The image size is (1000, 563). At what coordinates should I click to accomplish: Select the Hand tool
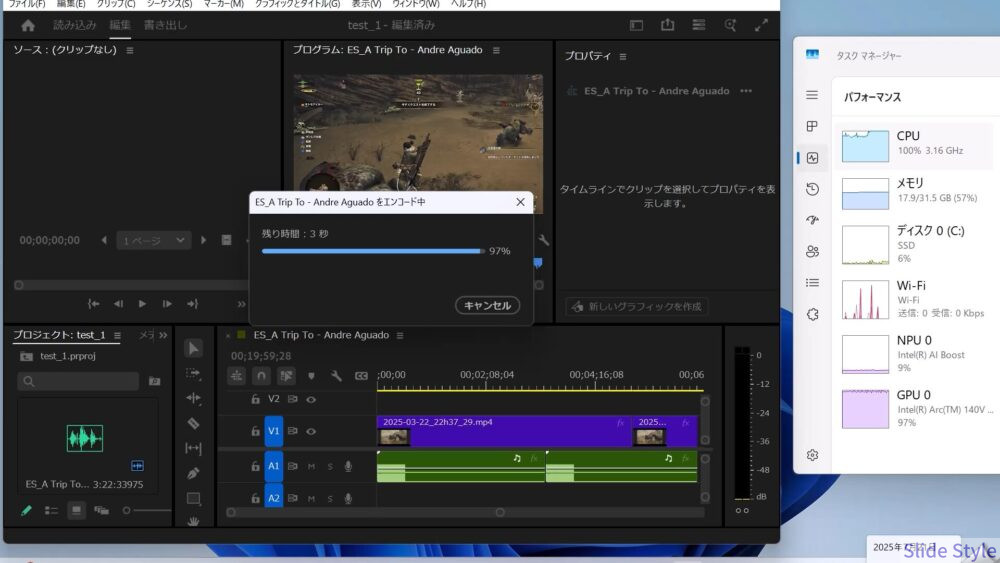point(193,522)
